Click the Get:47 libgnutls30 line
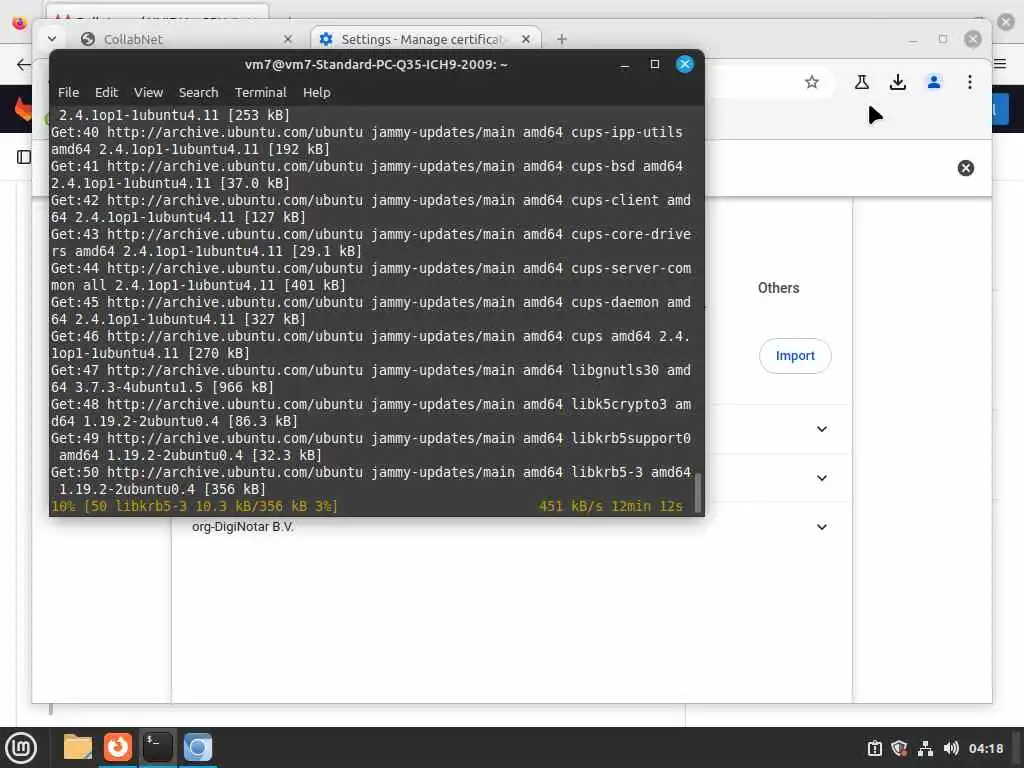Viewport: 1024px width, 768px height. 371,379
